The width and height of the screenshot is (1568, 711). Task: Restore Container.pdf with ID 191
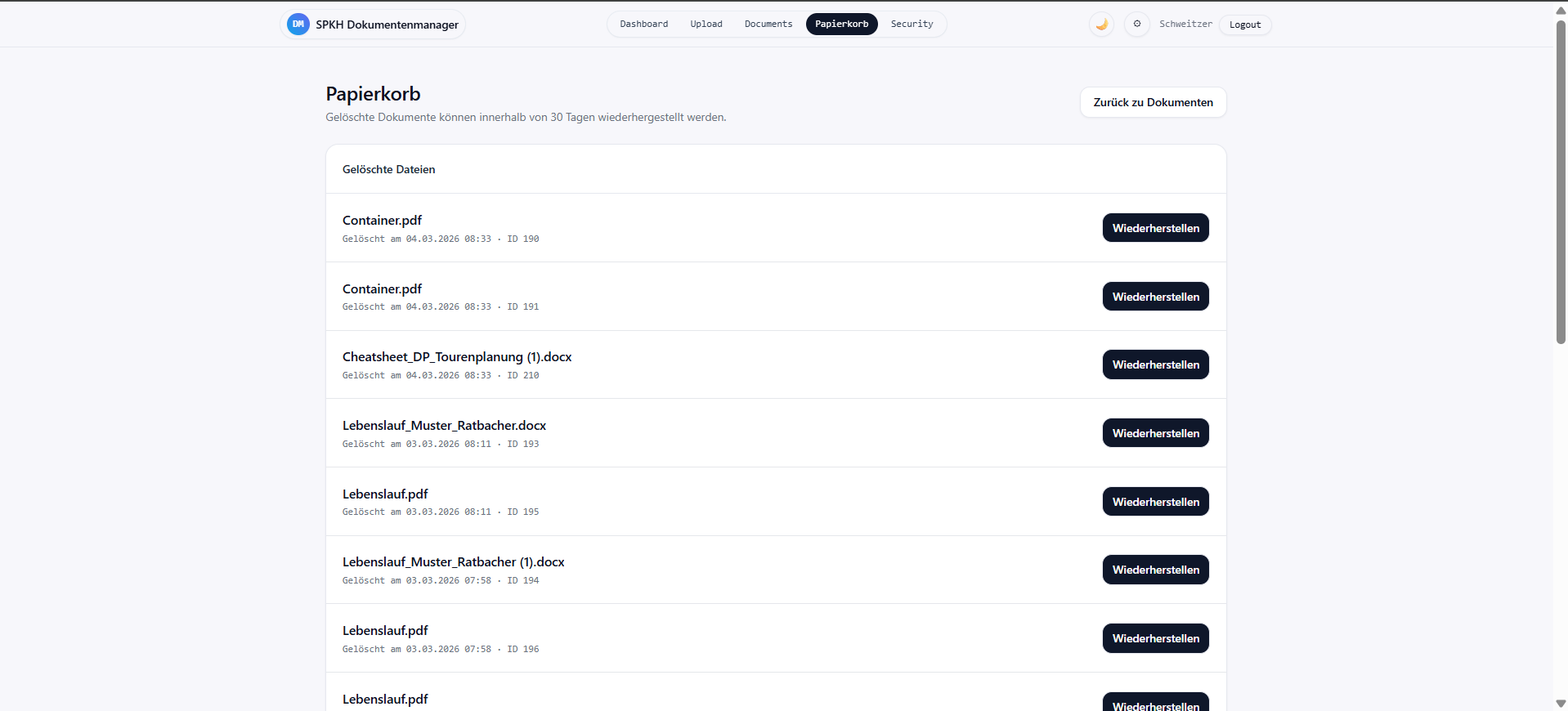[x=1155, y=297]
